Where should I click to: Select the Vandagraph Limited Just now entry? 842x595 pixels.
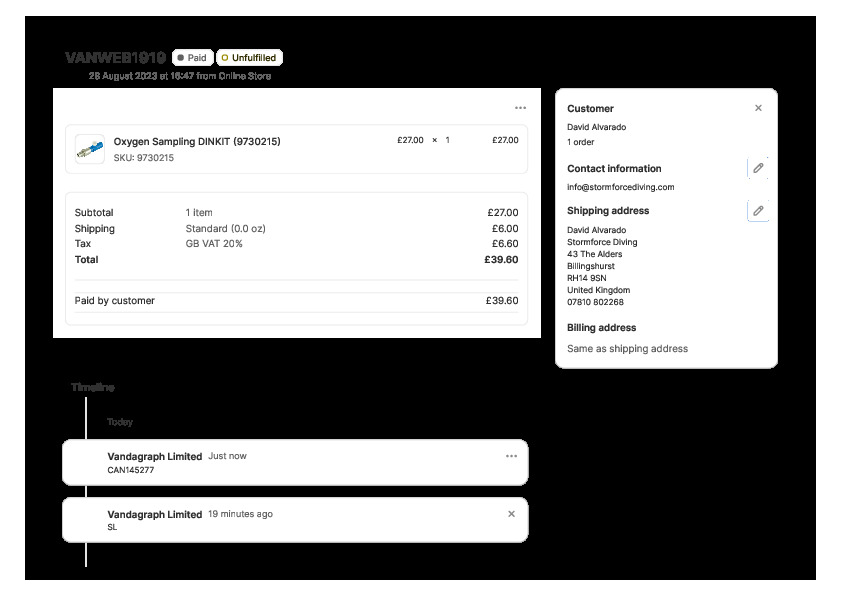click(x=155, y=456)
